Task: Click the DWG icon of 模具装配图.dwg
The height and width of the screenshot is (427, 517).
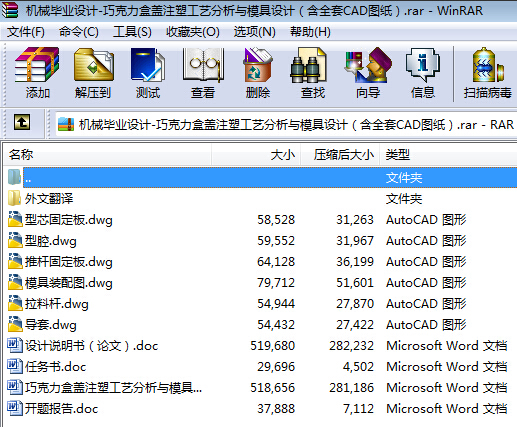Action: (15, 282)
